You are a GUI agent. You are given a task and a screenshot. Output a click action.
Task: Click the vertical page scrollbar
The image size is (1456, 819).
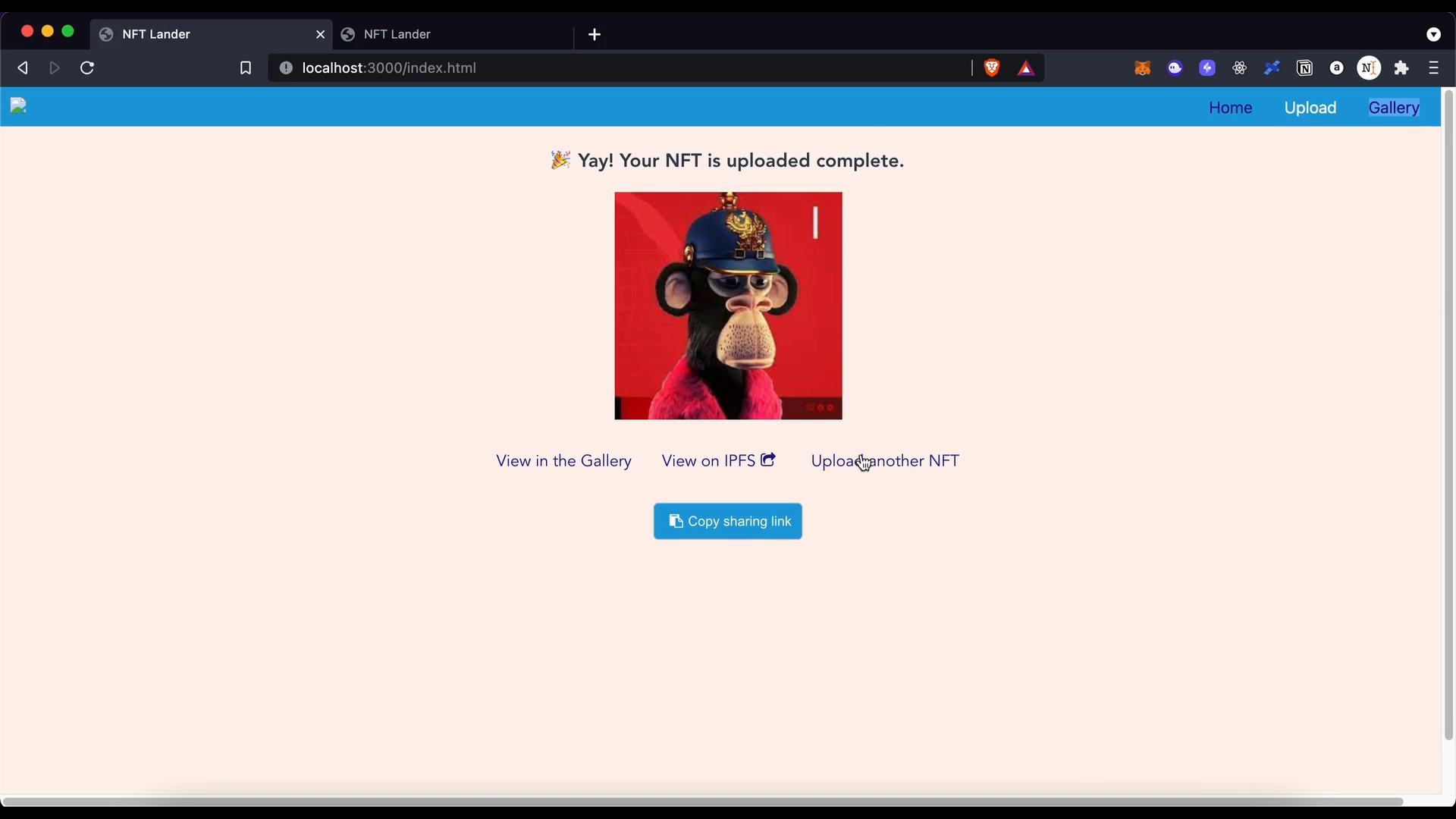point(1448,414)
